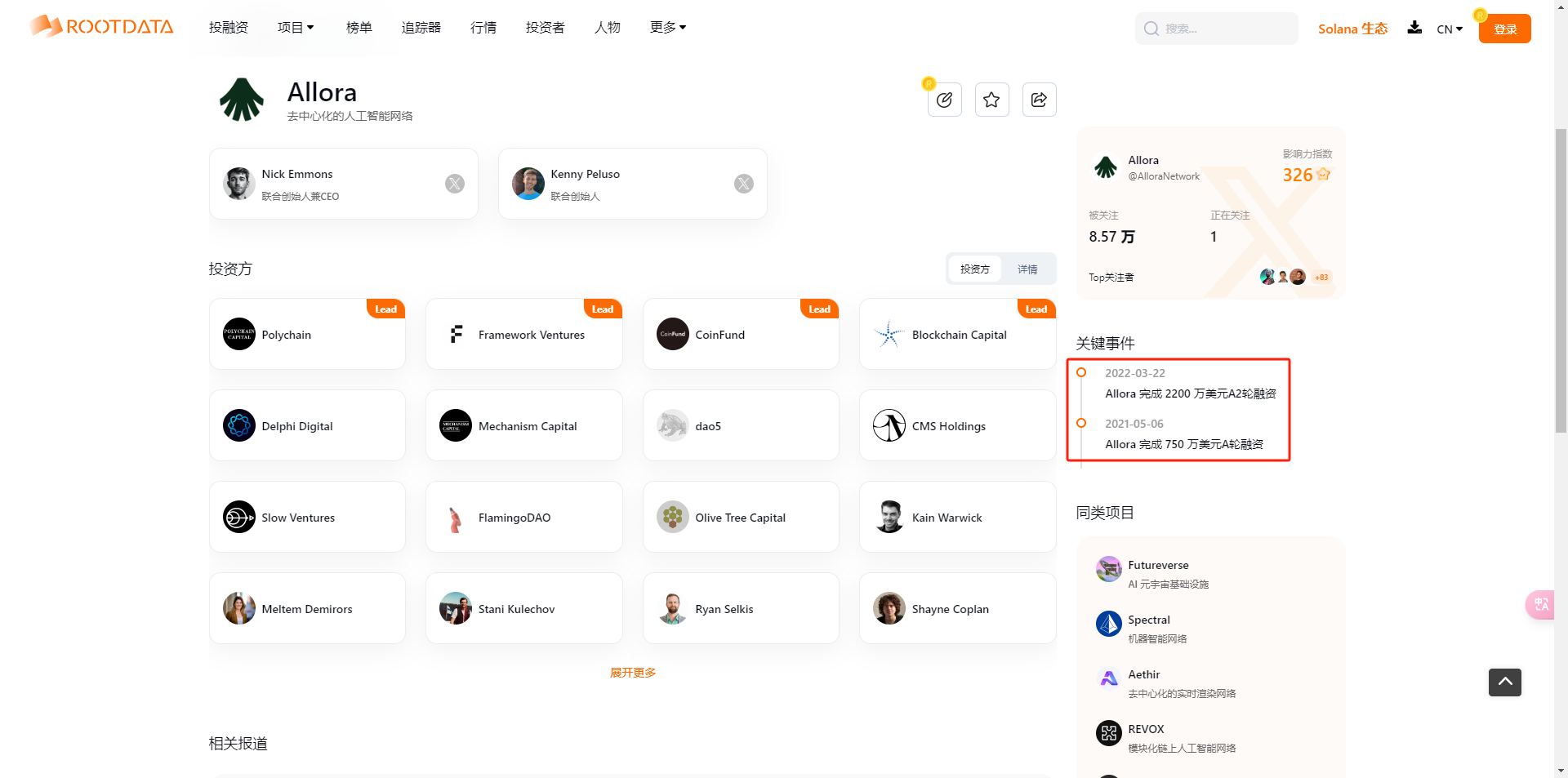Click the Top关注者 avatars group
Screen dimensions: 1568x778
coord(1283,277)
